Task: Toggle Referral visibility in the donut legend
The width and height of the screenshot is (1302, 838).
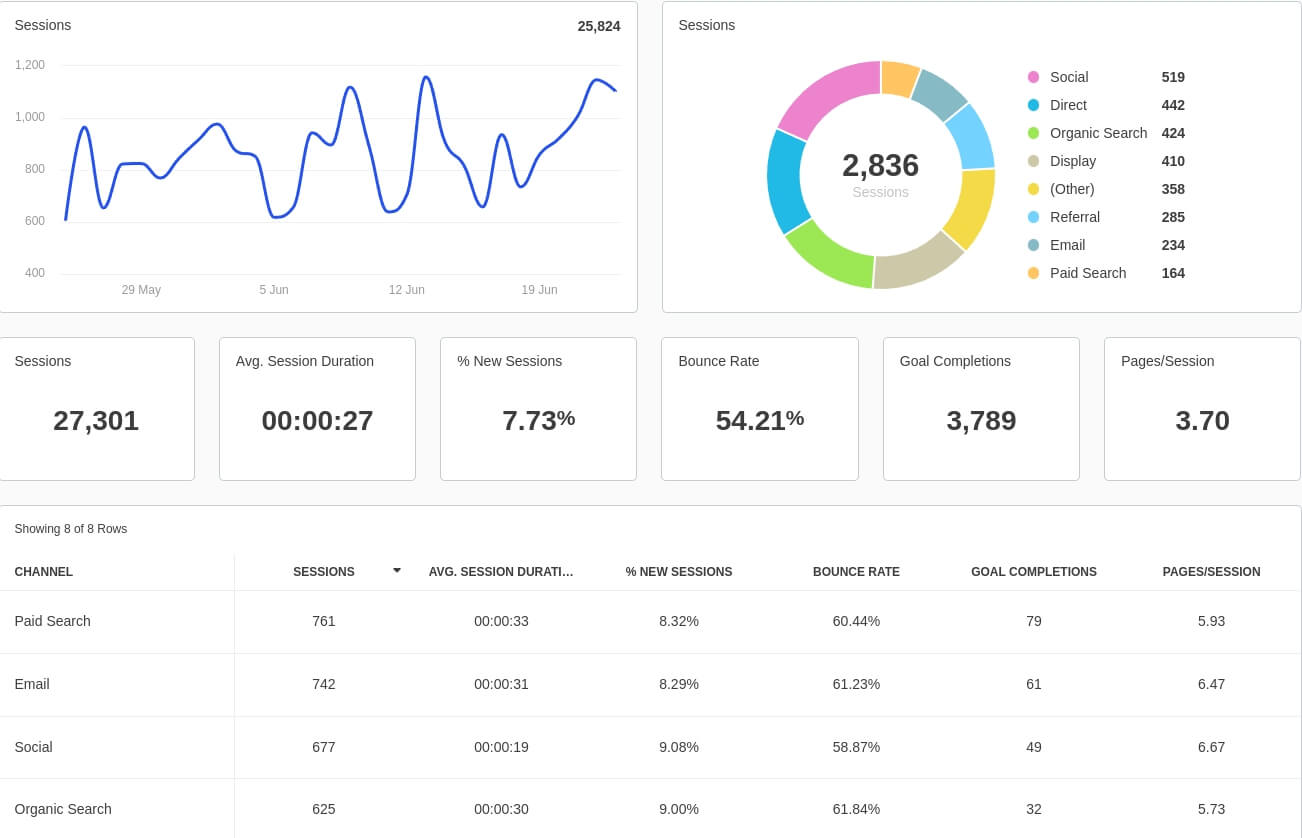Action: pos(1075,217)
